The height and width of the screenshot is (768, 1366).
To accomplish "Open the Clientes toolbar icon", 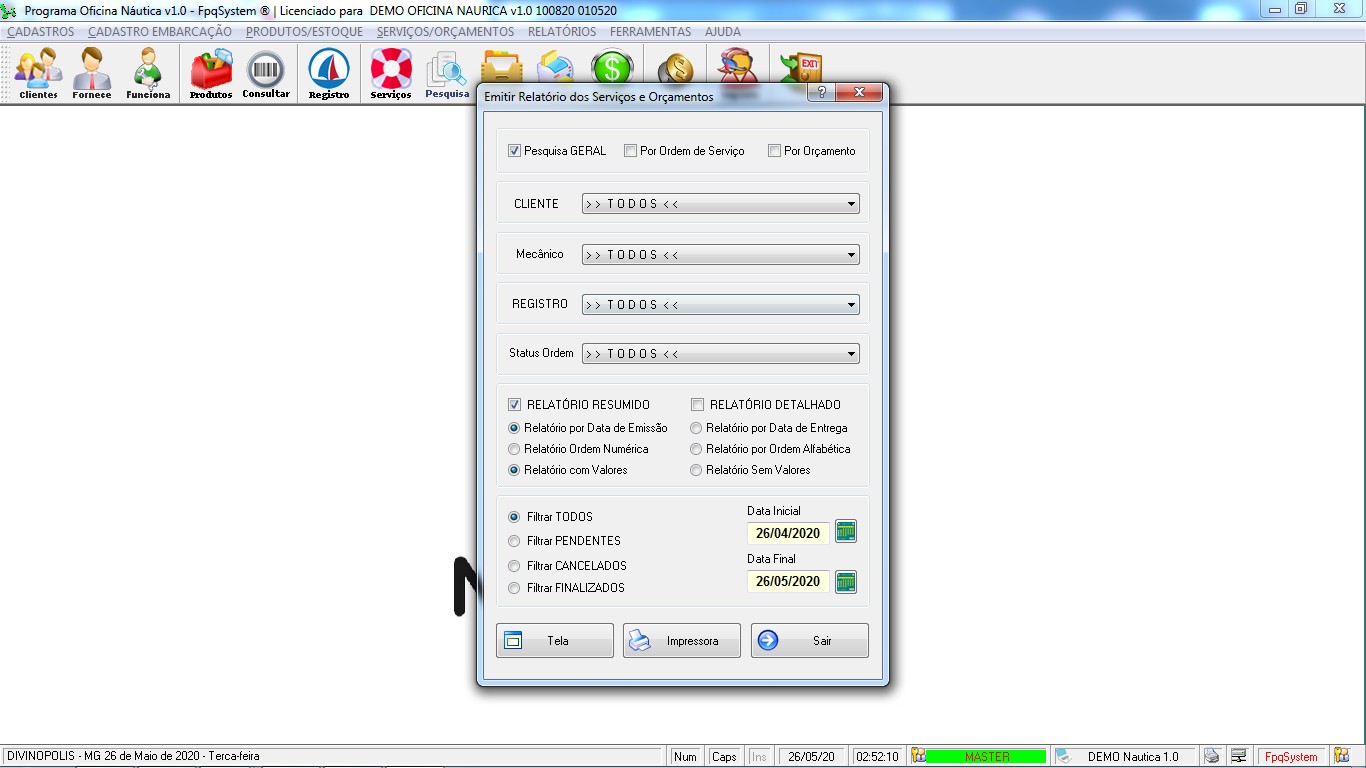I will (x=38, y=74).
